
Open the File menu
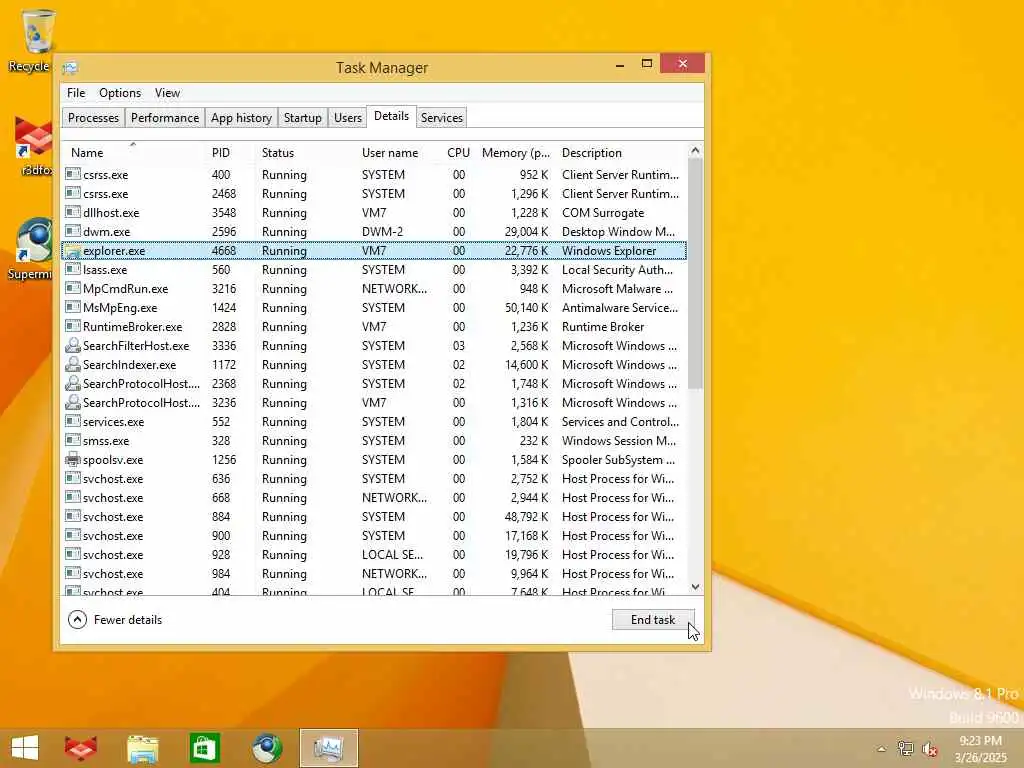[76, 93]
